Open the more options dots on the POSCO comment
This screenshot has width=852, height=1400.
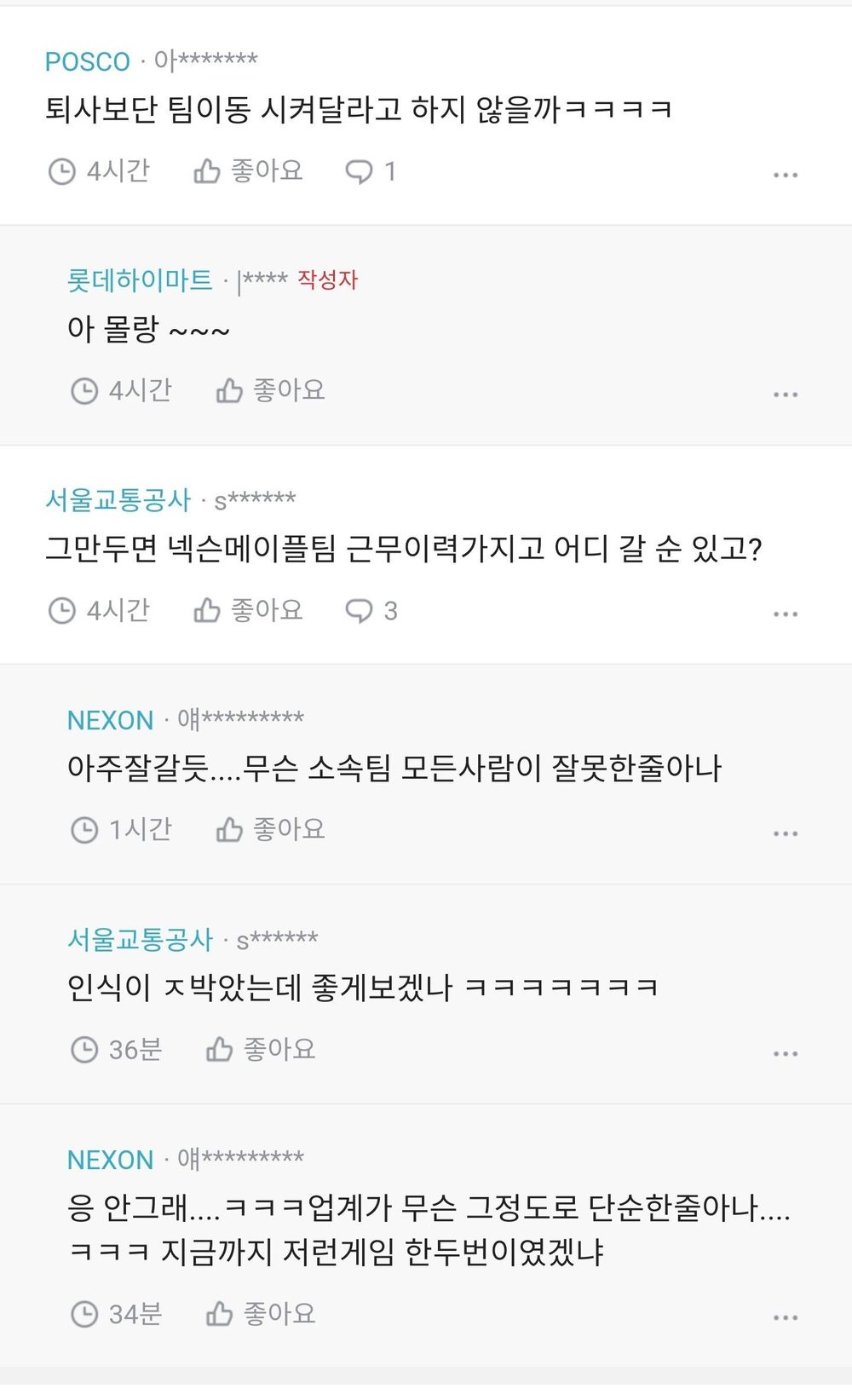tap(785, 175)
